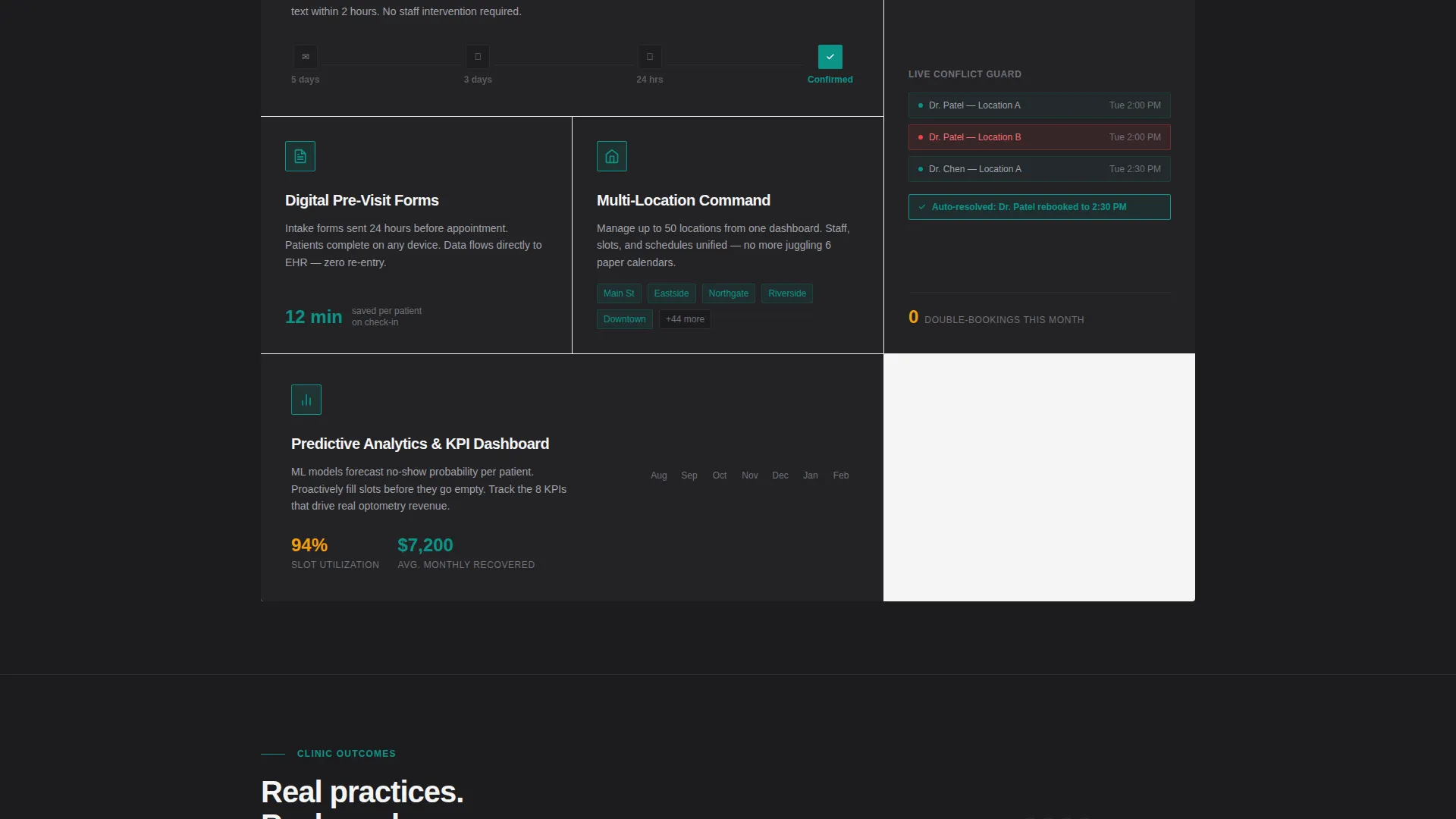This screenshot has width=1456, height=819.
Task: Expand the +44 more locations tag
Action: click(685, 319)
